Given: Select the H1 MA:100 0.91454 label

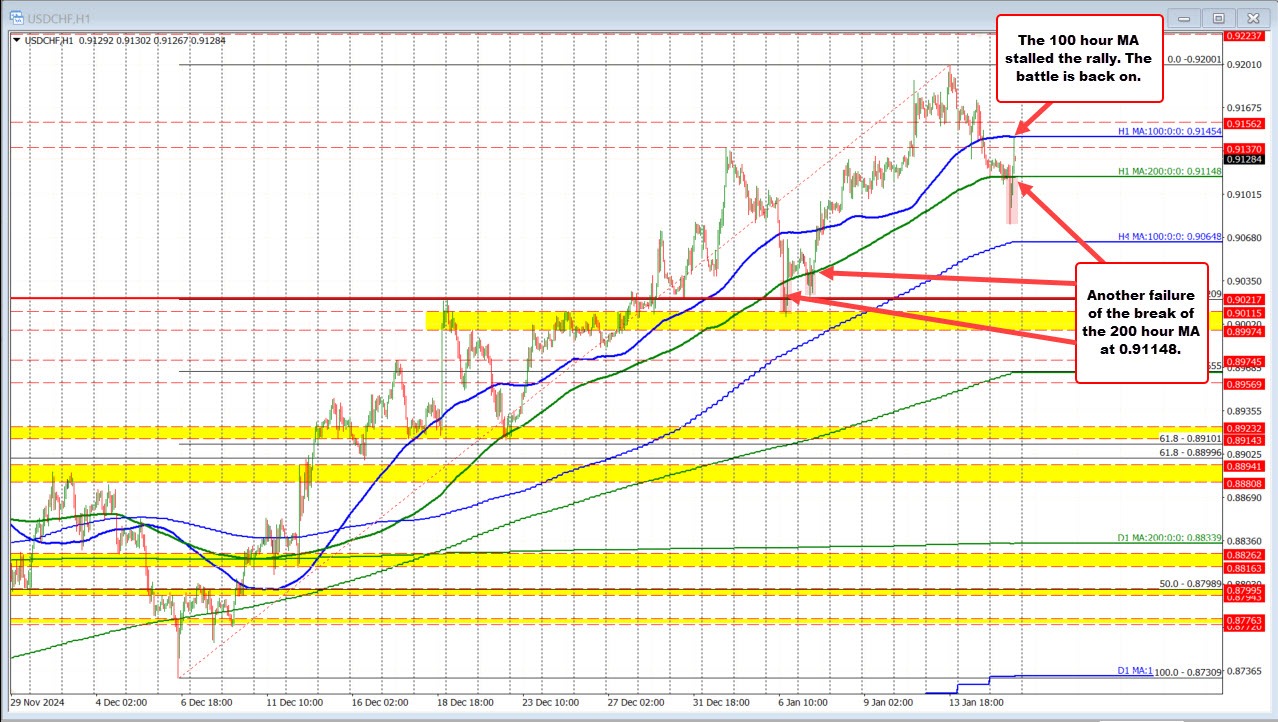Looking at the screenshot, I should point(1169,132).
